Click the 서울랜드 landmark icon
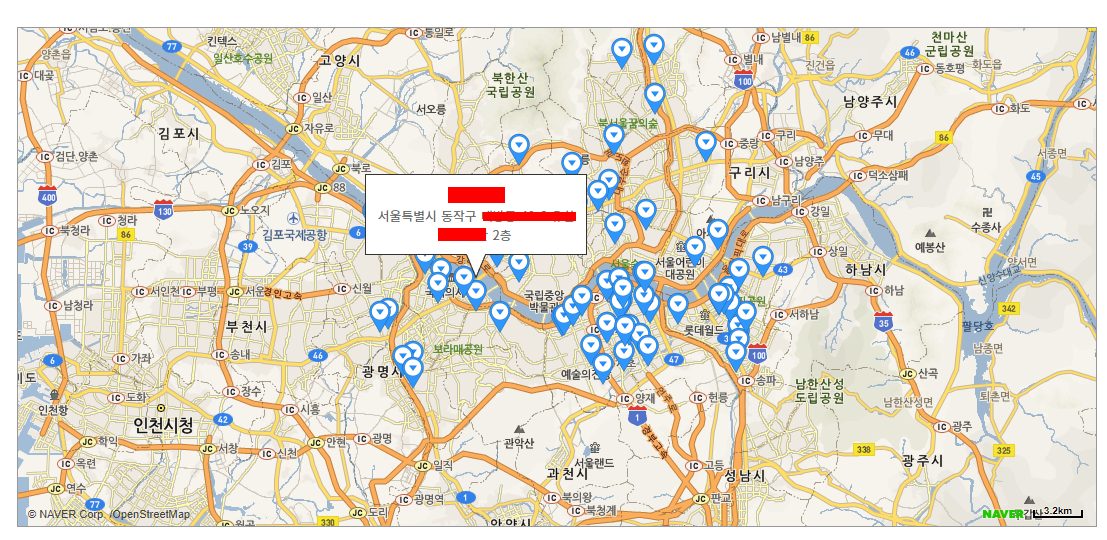Image resolution: width=1107 pixels, height=540 pixels. 595,447
